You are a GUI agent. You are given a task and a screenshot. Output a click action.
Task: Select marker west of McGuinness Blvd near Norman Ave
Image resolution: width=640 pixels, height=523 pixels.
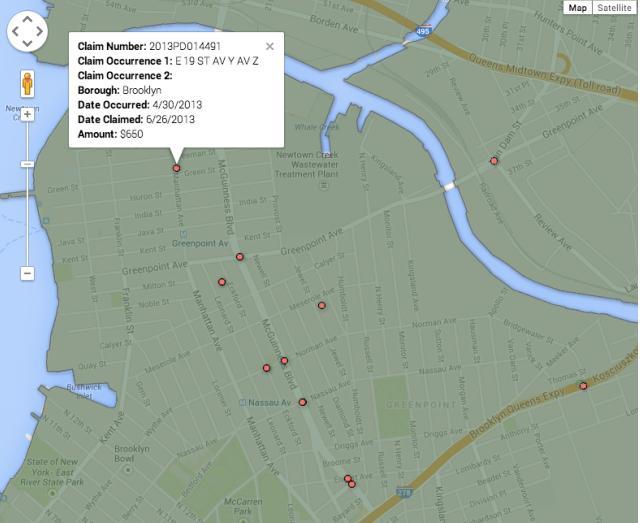[x=267, y=368]
